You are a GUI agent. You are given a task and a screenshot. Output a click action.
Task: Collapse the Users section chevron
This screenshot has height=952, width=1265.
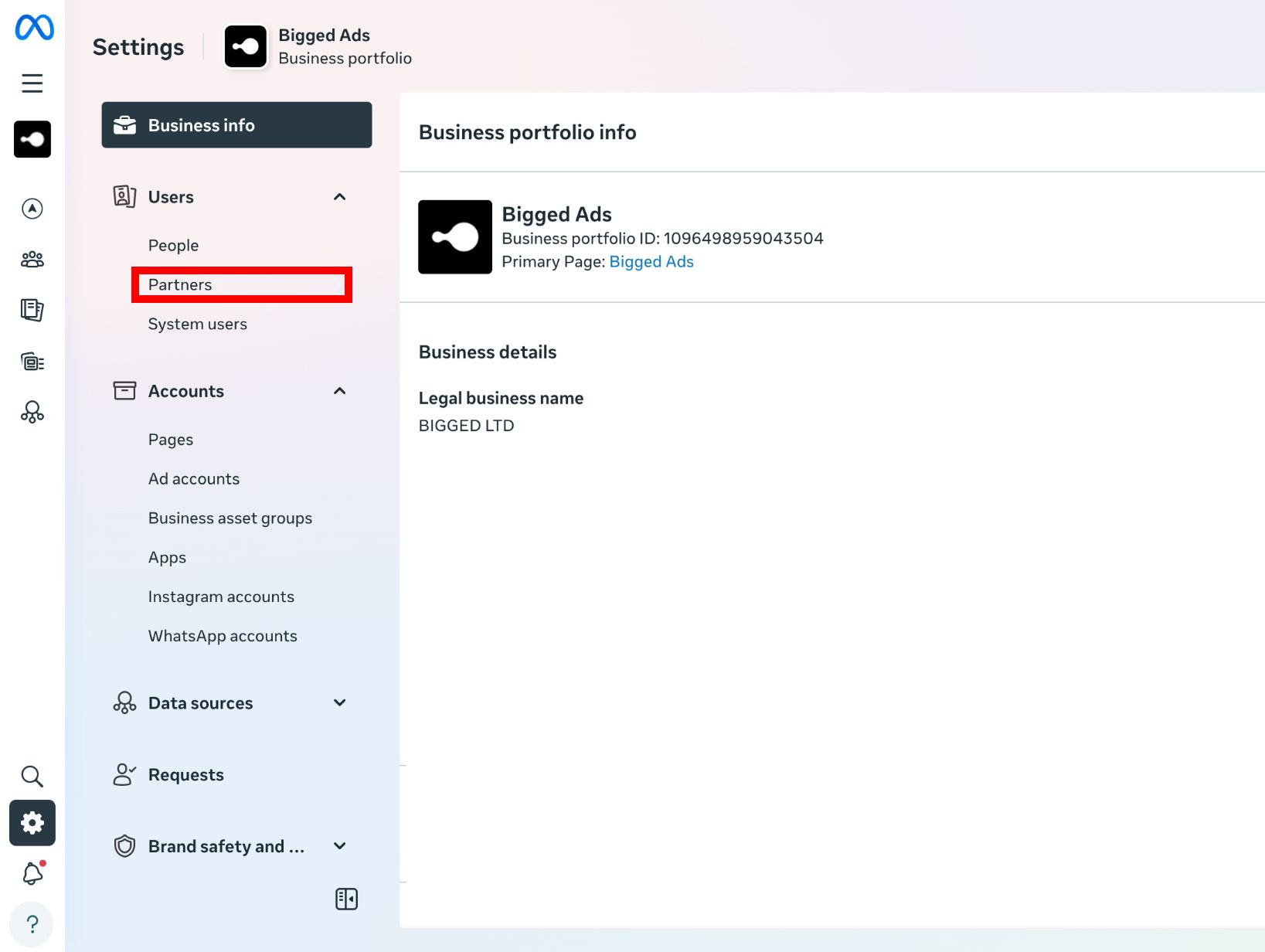[339, 197]
